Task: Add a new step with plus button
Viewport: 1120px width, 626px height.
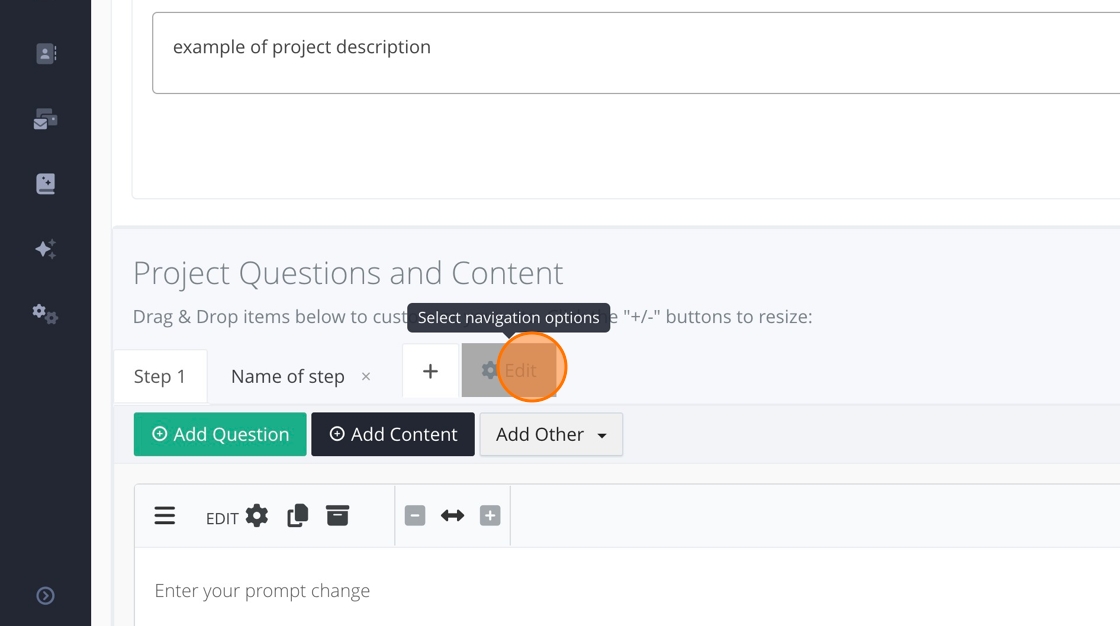Action: 430,371
